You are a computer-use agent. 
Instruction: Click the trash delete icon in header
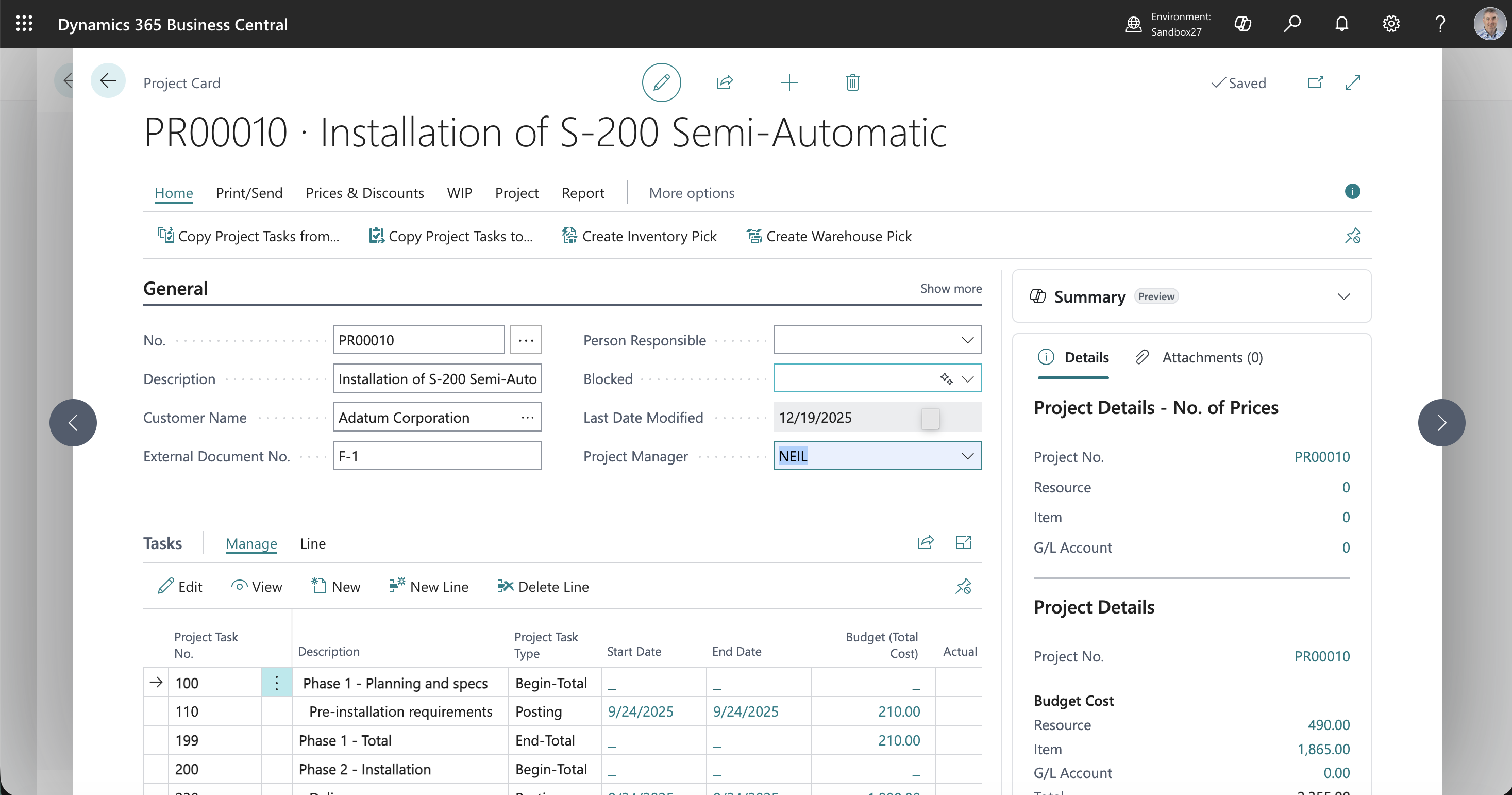852,83
